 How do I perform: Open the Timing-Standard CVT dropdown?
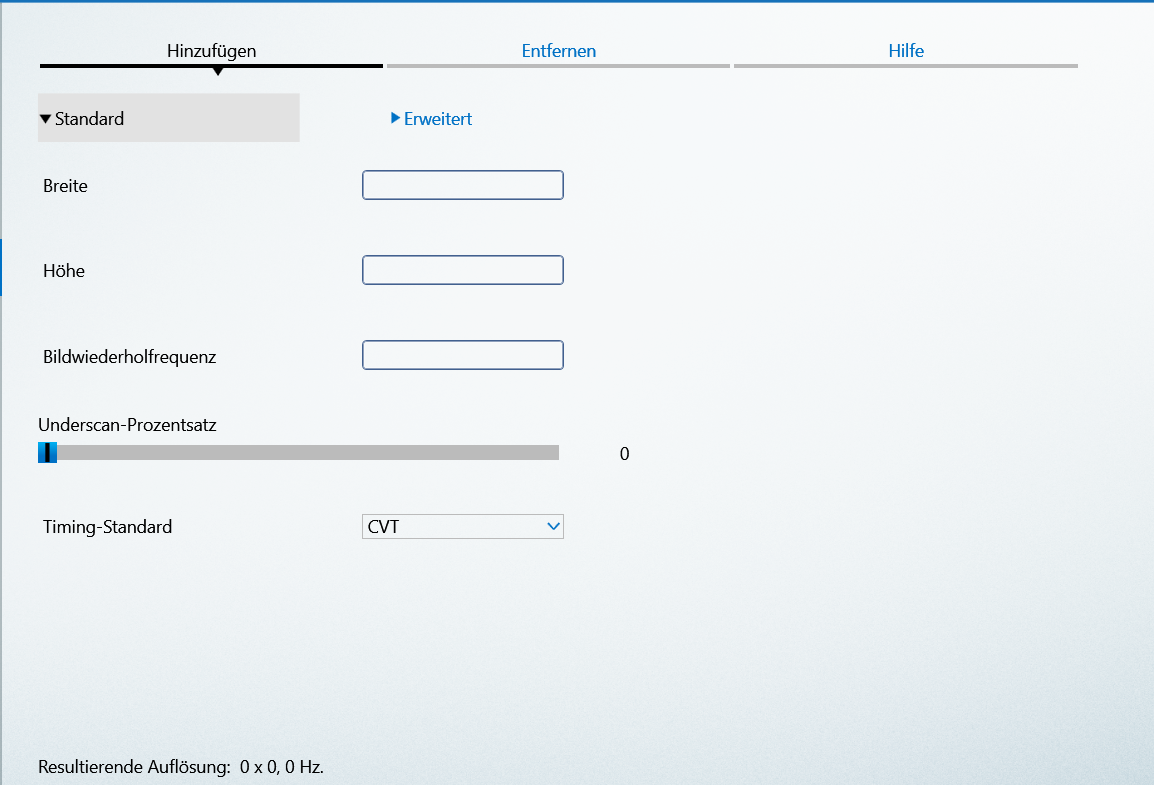462,527
